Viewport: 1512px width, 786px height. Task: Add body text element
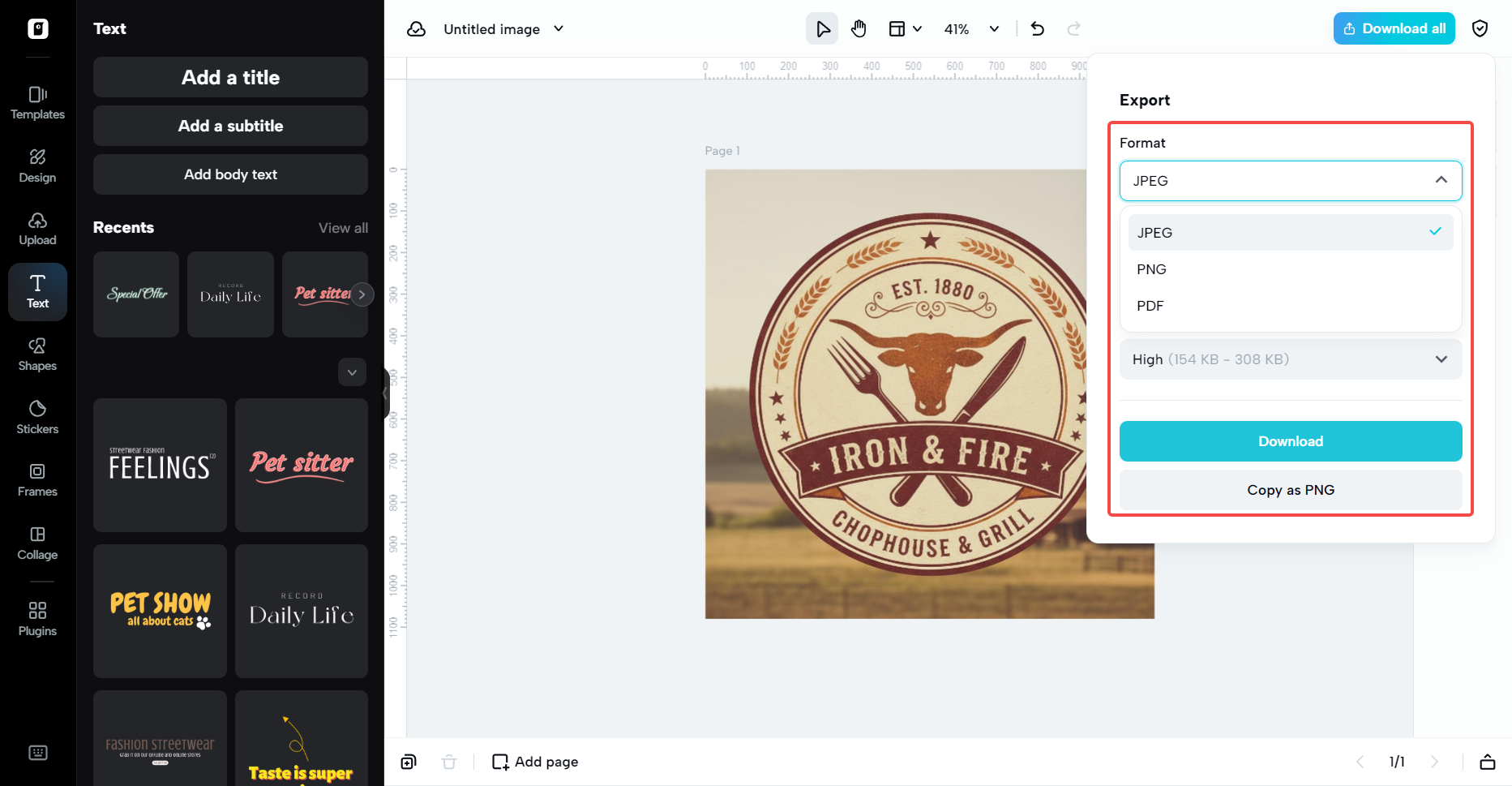pos(230,174)
